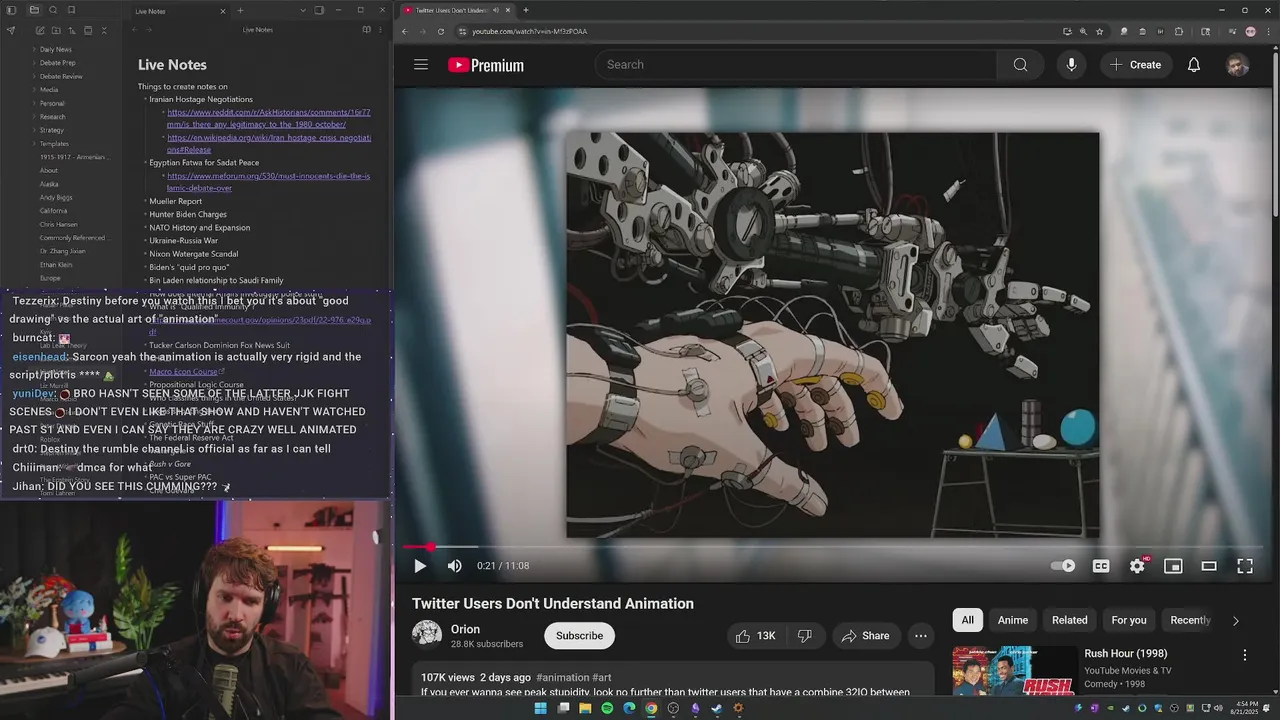This screenshot has height=720, width=1280.
Task: Toggle the YouTube autoplay switch
Action: (x=1063, y=566)
